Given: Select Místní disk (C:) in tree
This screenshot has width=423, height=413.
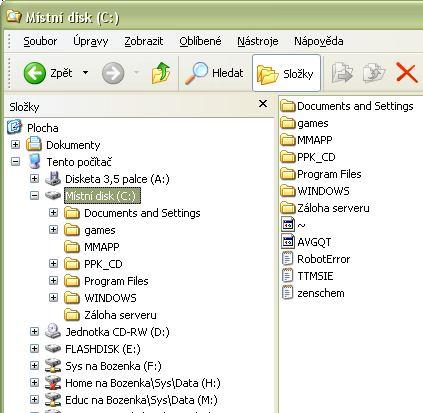Looking at the screenshot, I should [x=102, y=196].
